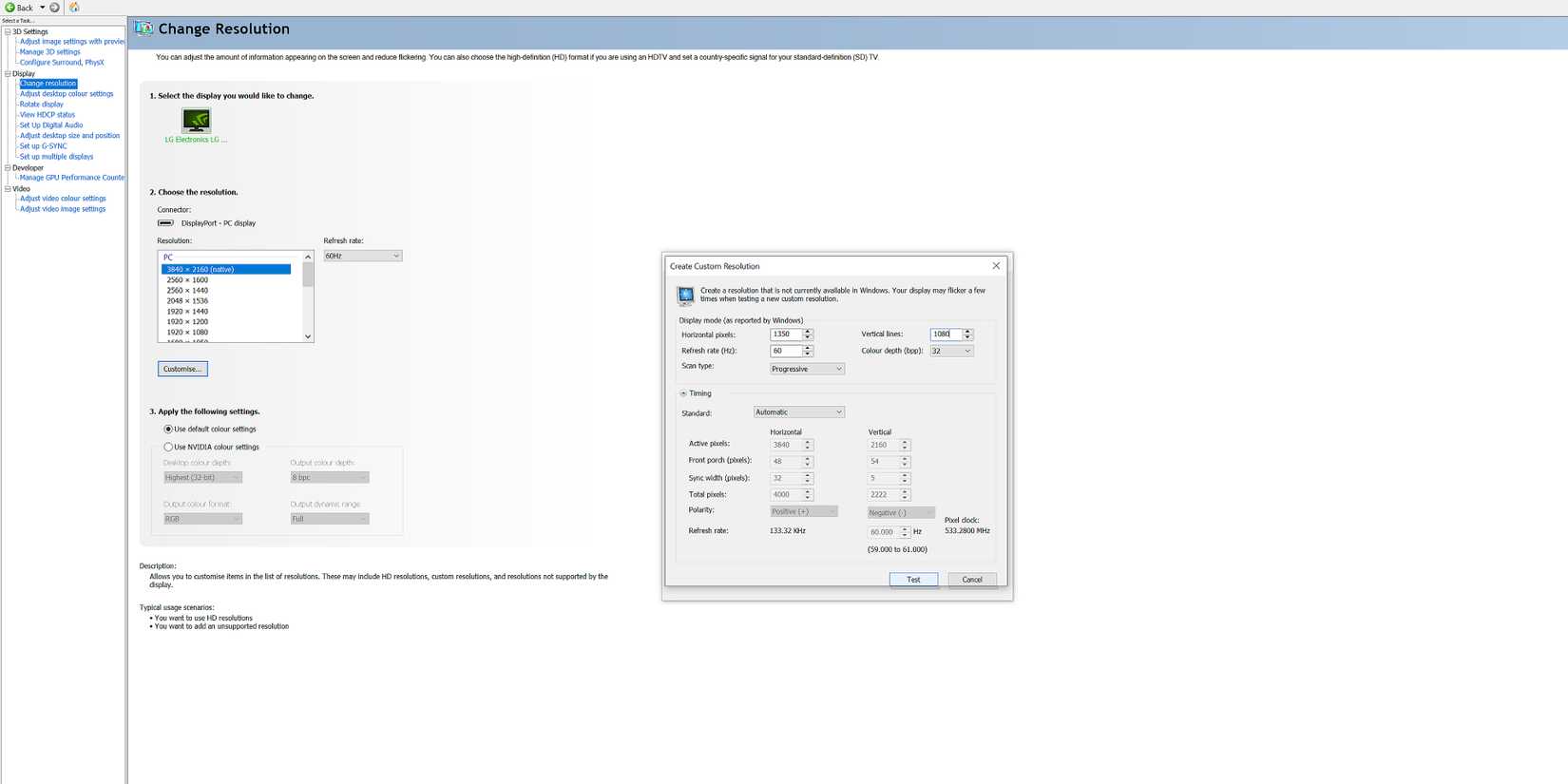Screen dimensions: 1568x784
Task: Select Use default colour settings radio
Action: [168, 430]
